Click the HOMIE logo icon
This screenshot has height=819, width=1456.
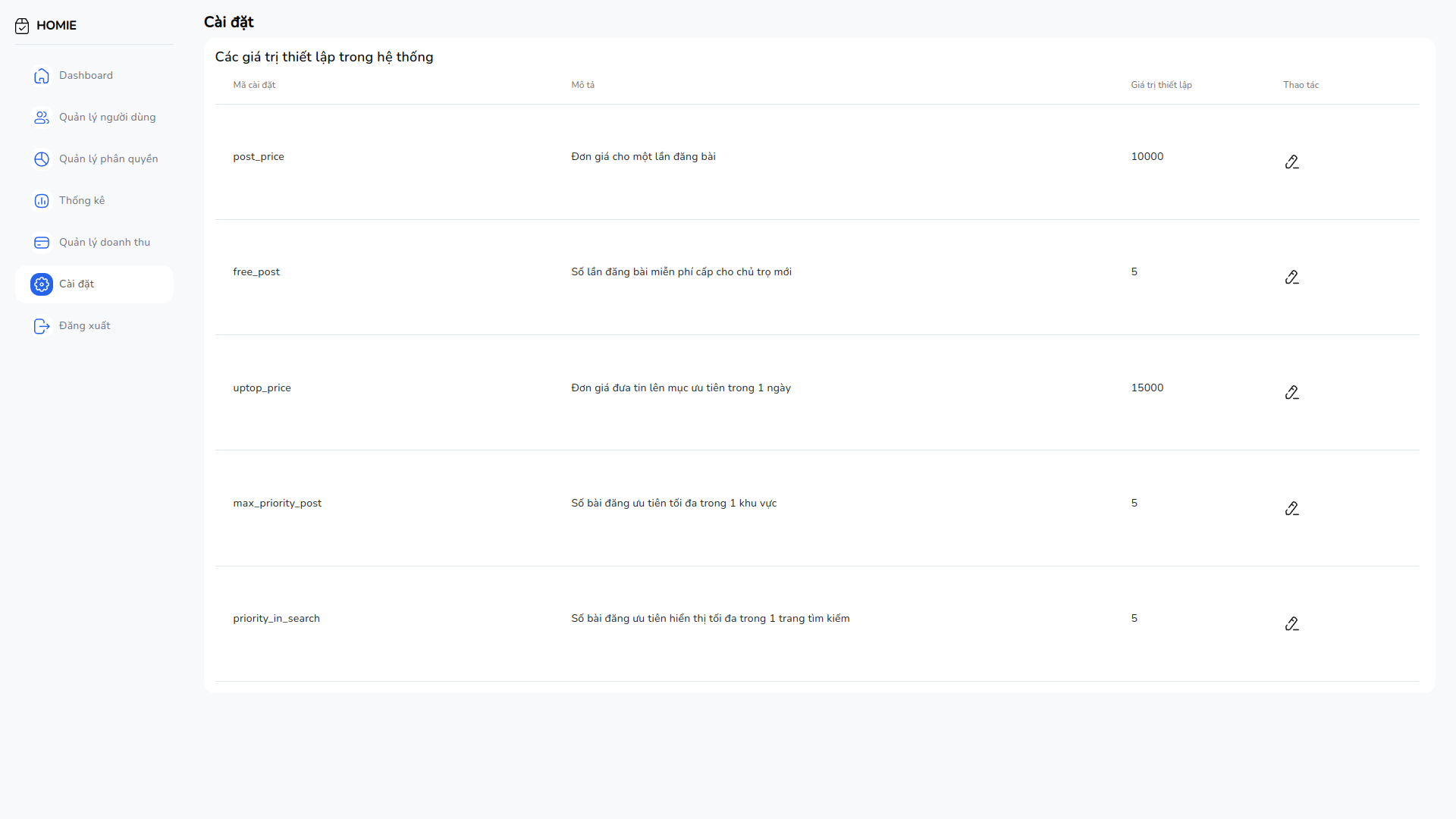22,26
